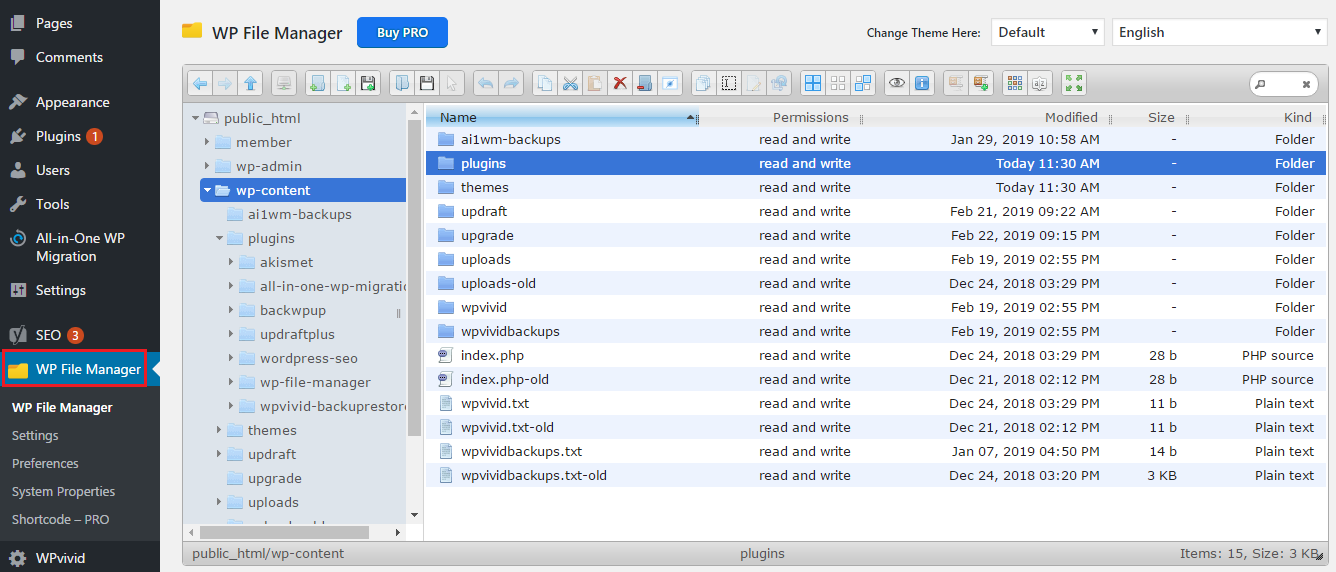1336x572 pixels.
Task: Click the duplicate toolbar icon
Action: [703, 83]
